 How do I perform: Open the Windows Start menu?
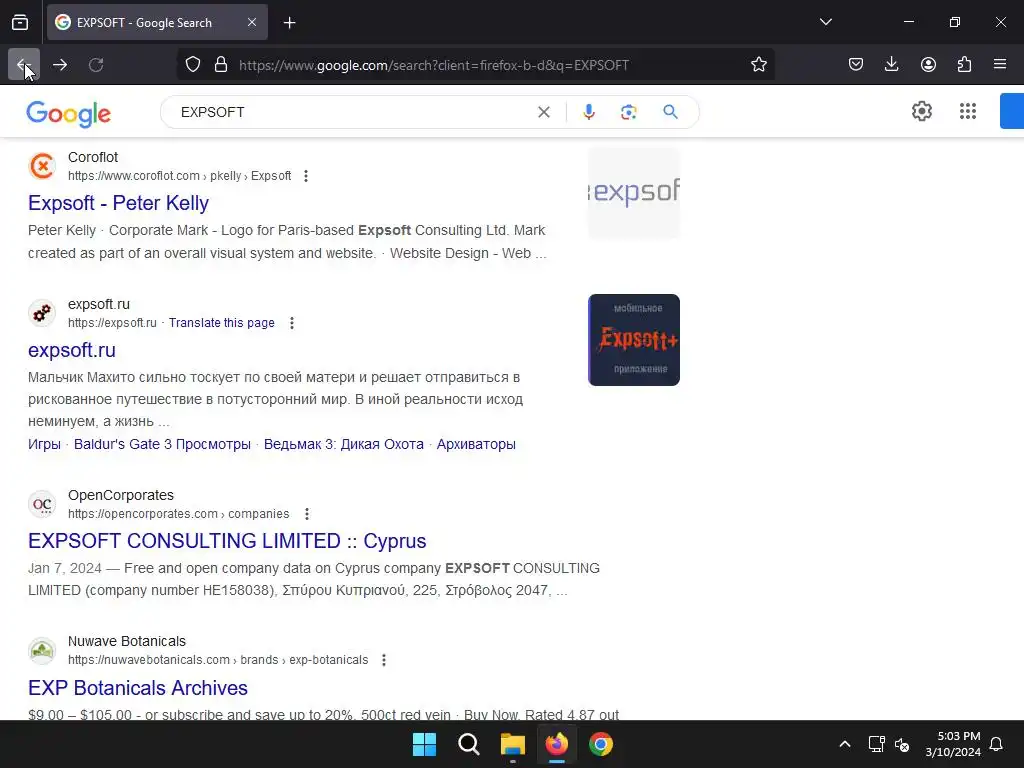click(424, 744)
